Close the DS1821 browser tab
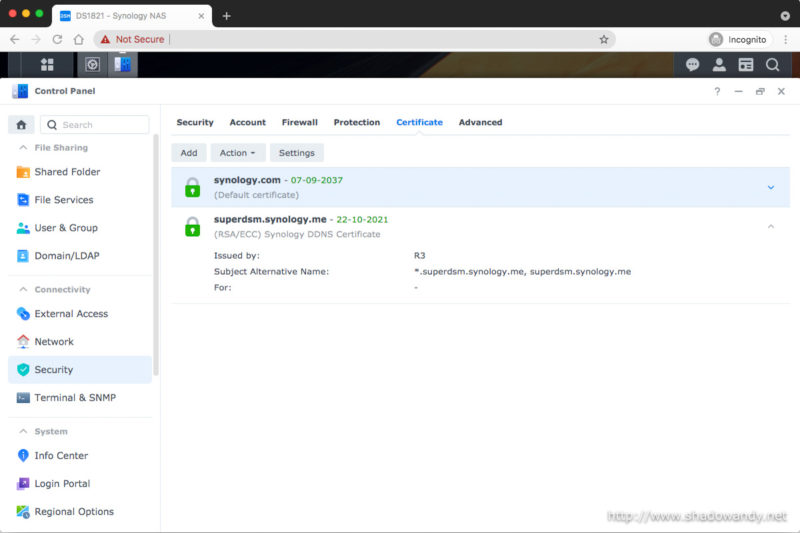Viewport: 800px width, 533px height. point(201,16)
